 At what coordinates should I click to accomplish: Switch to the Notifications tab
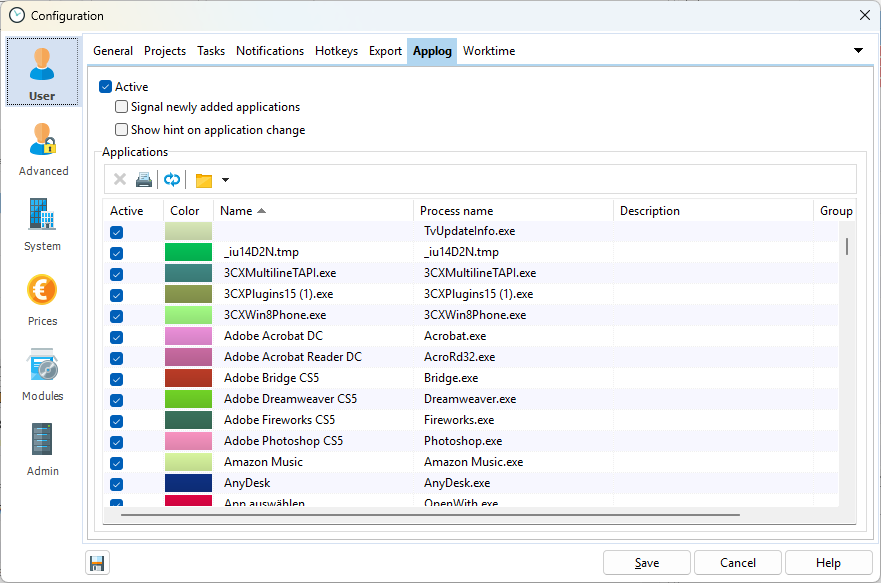tap(269, 51)
